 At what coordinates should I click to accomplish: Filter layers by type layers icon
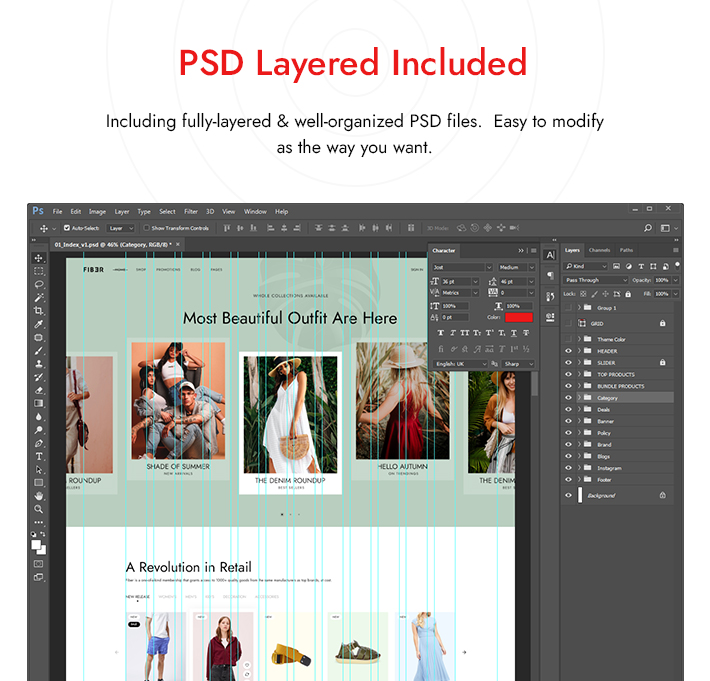tap(641, 266)
